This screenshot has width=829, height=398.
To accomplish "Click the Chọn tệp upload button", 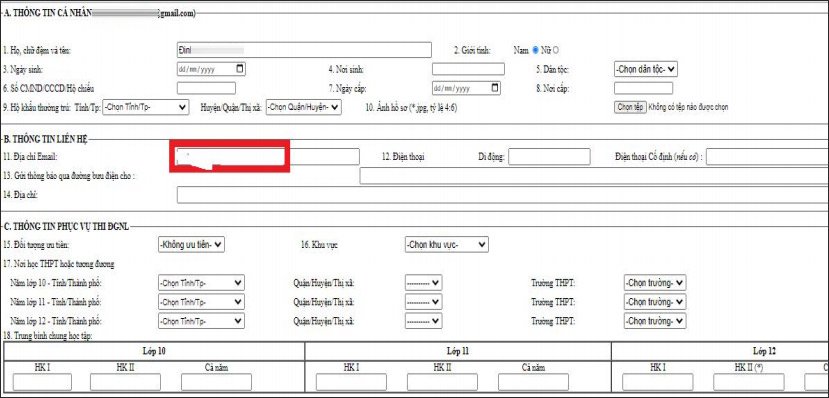I will [x=630, y=107].
